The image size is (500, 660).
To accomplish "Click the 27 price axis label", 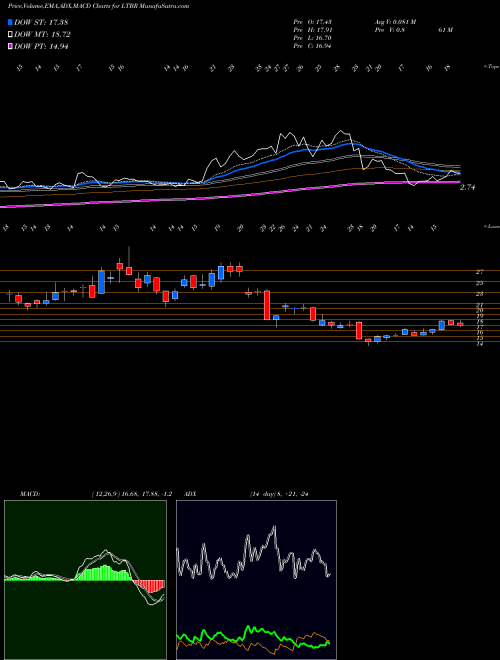I will coord(479,272).
